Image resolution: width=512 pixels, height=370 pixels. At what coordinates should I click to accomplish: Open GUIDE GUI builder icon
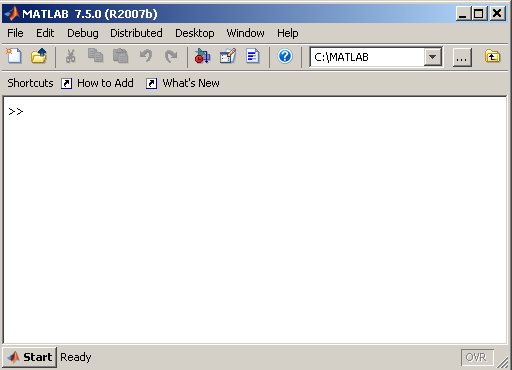pos(228,56)
